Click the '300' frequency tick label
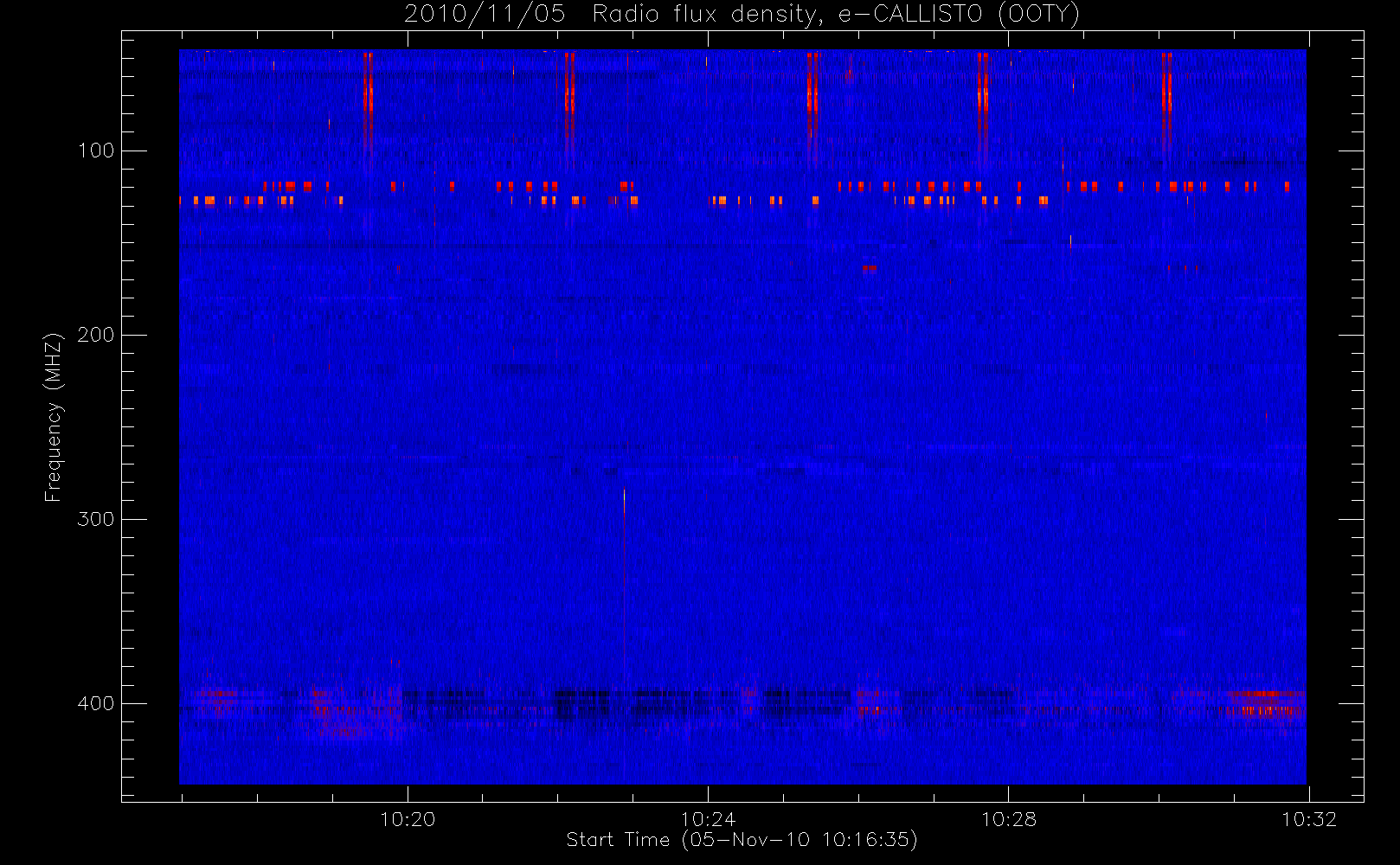Image resolution: width=1400 pixels, height=865 pixels. (x=96, y=519)
